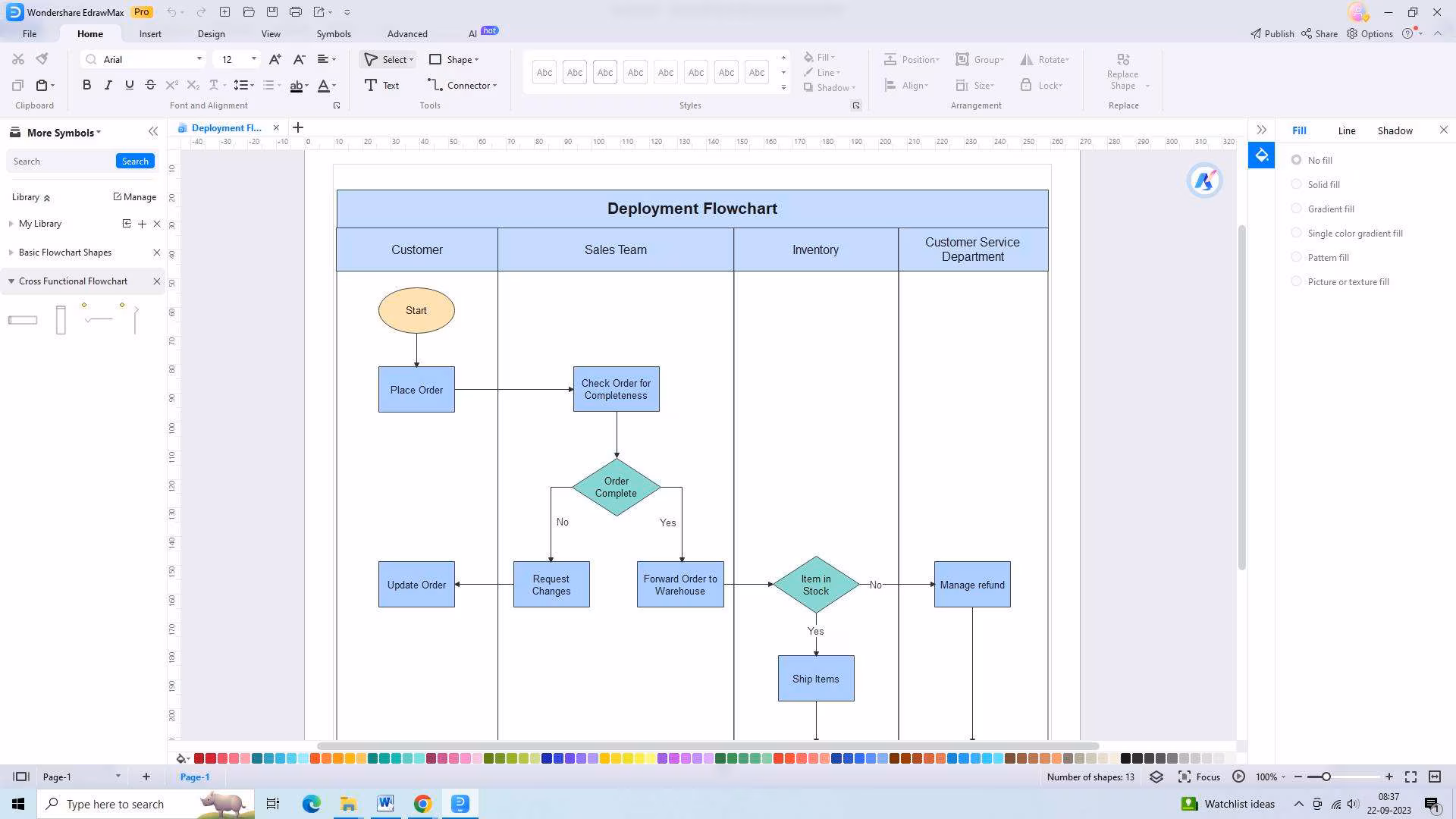Click the Format Painter icon

[x=42, y=59]
